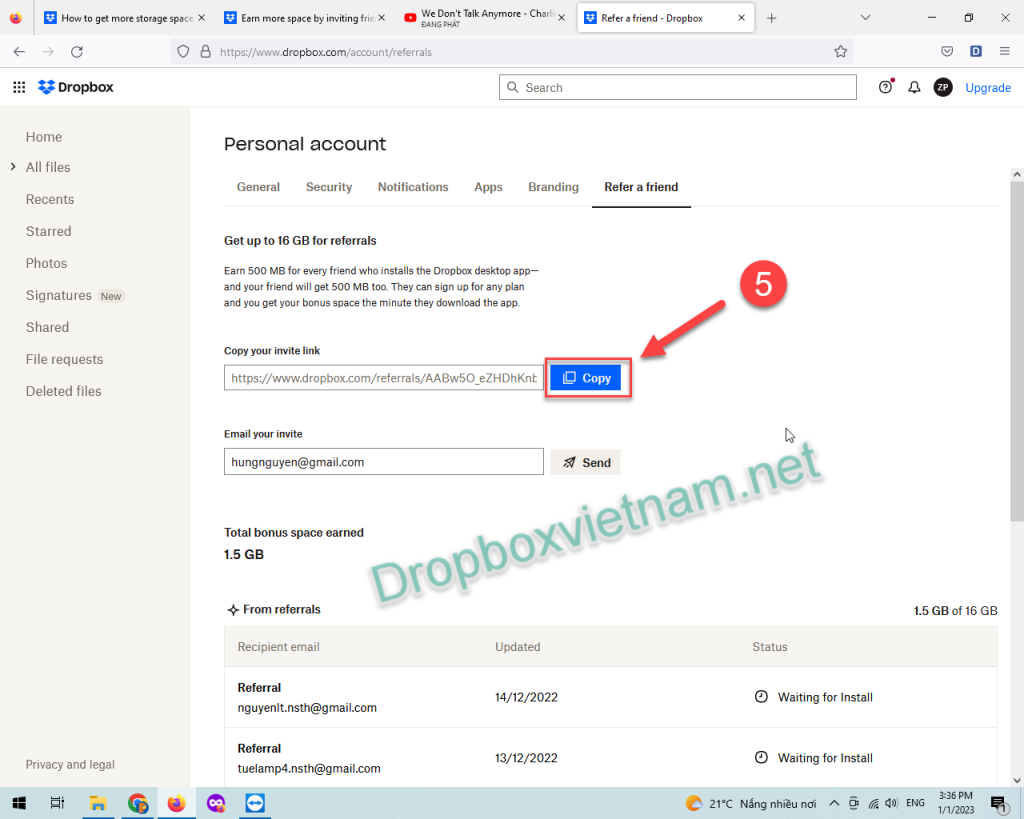1024x819 pixels.
Task: Send the email invite
Action: click(x=585, y=462)
